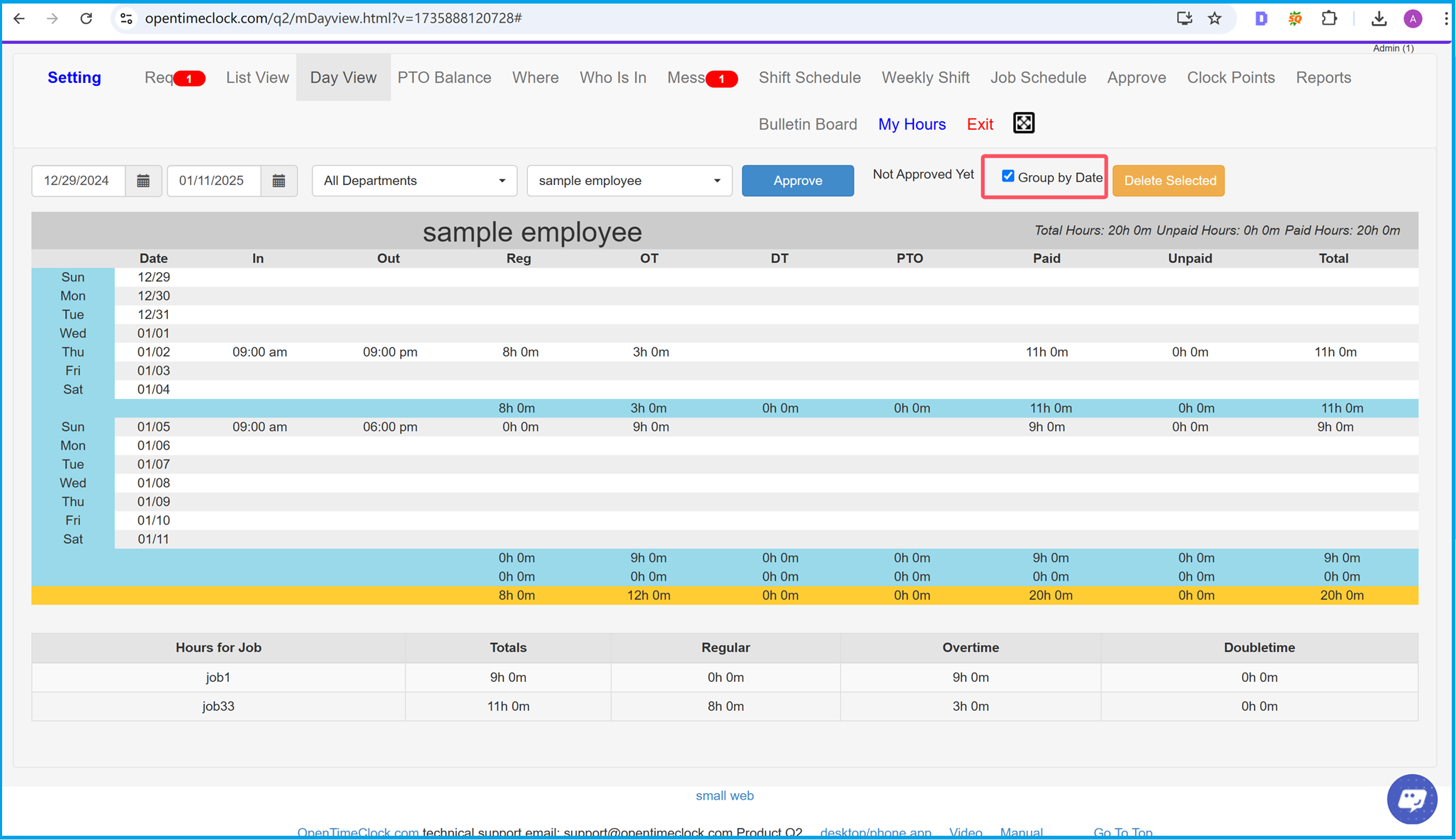Screen dimensions: 1456x840
Task: Click the Rewards icon in browser toolbar
Action: coord(1294,18)
